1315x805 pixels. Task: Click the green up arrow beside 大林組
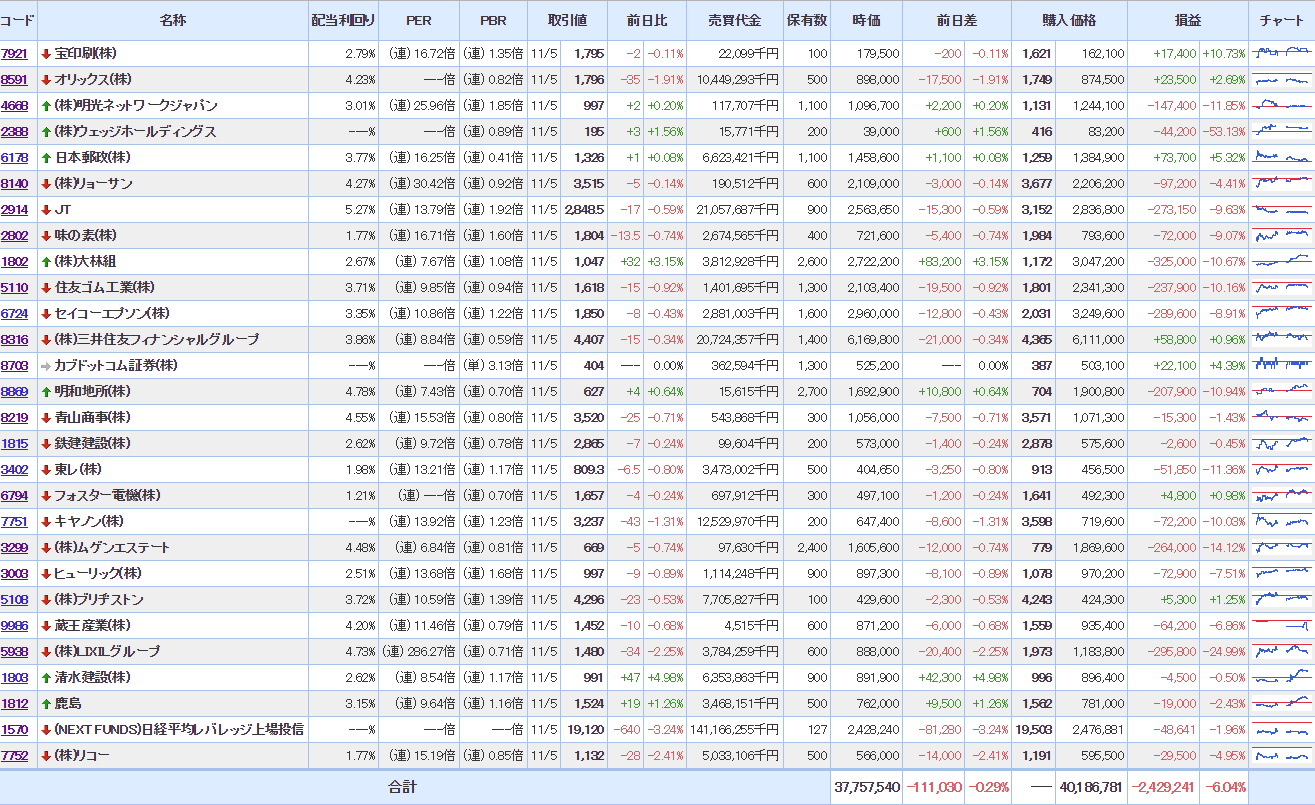[46, 262]
